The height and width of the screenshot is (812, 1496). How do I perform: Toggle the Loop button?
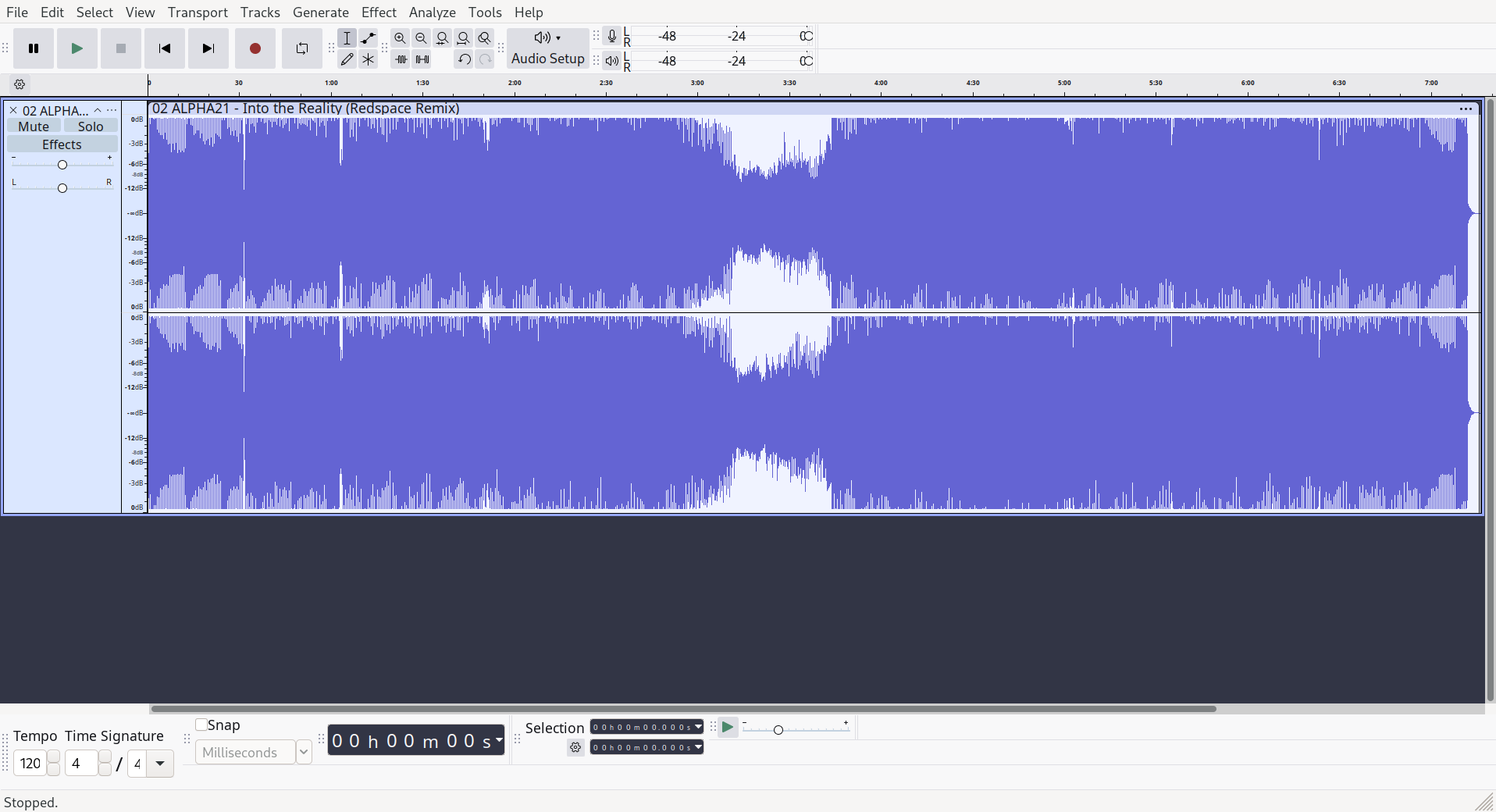pos(302,48)
